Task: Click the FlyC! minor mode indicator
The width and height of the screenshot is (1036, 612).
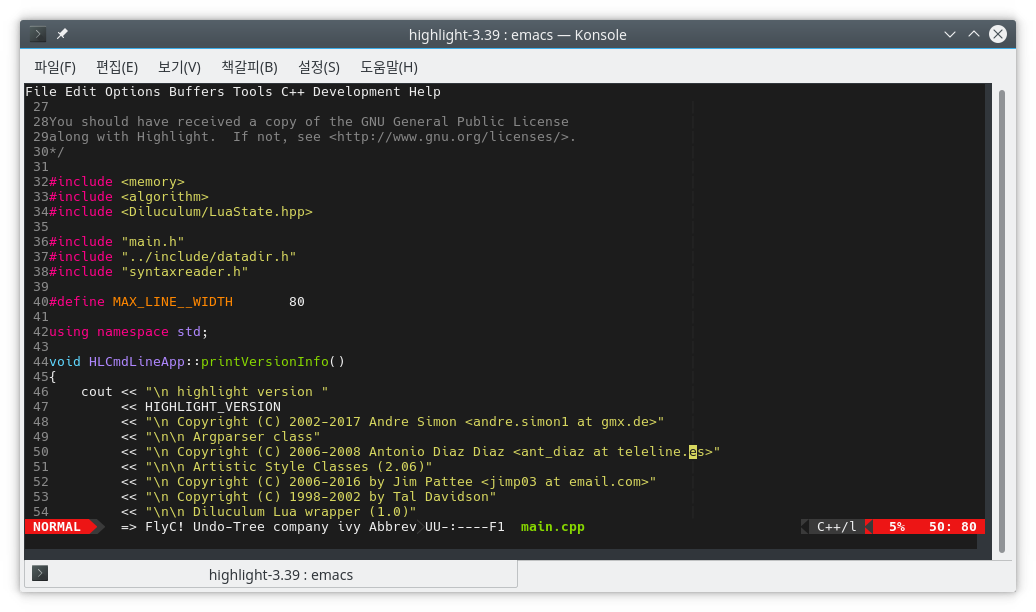Action: [x=165, y=527]
